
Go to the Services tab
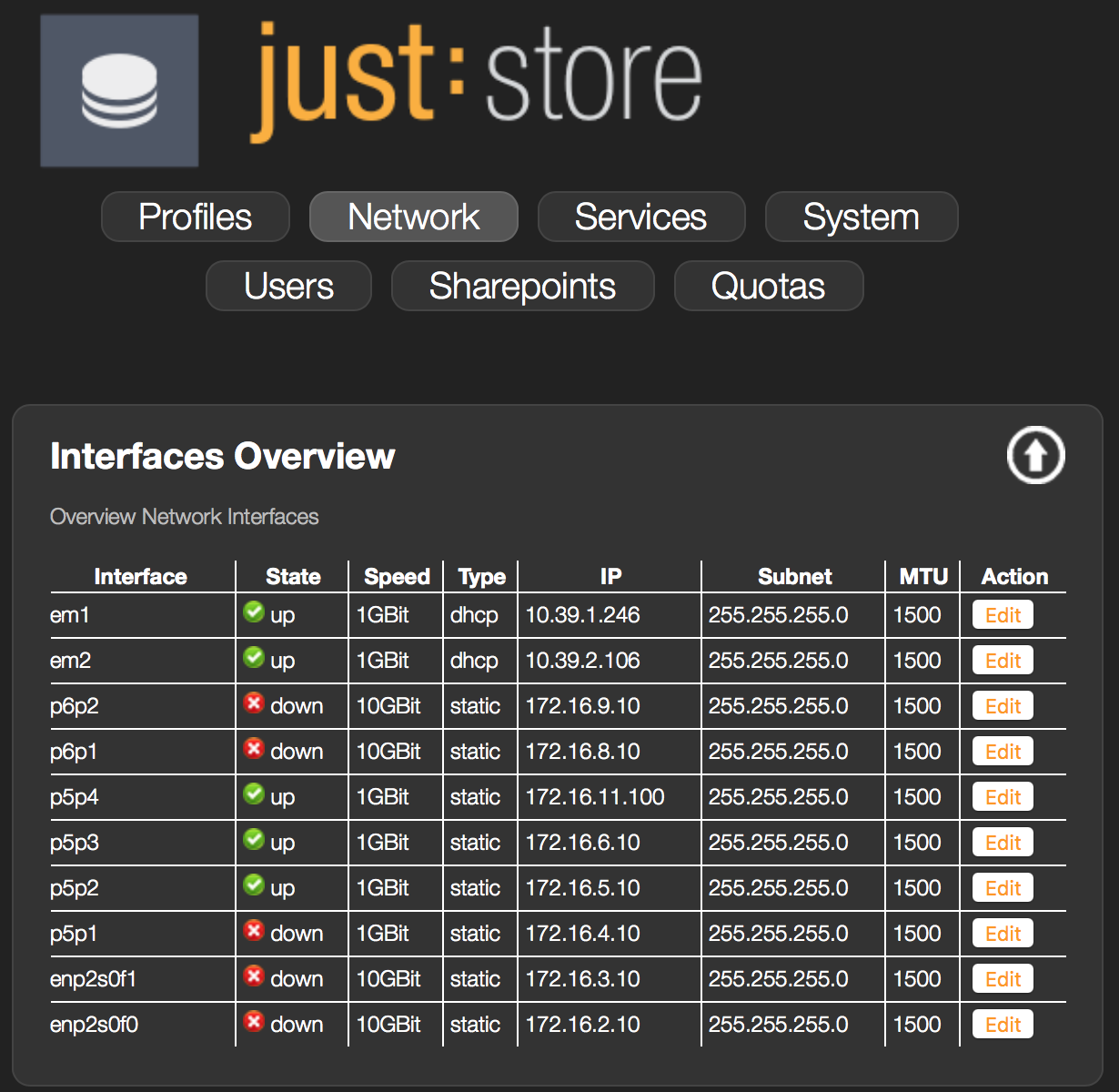click(x=641, y=217)
